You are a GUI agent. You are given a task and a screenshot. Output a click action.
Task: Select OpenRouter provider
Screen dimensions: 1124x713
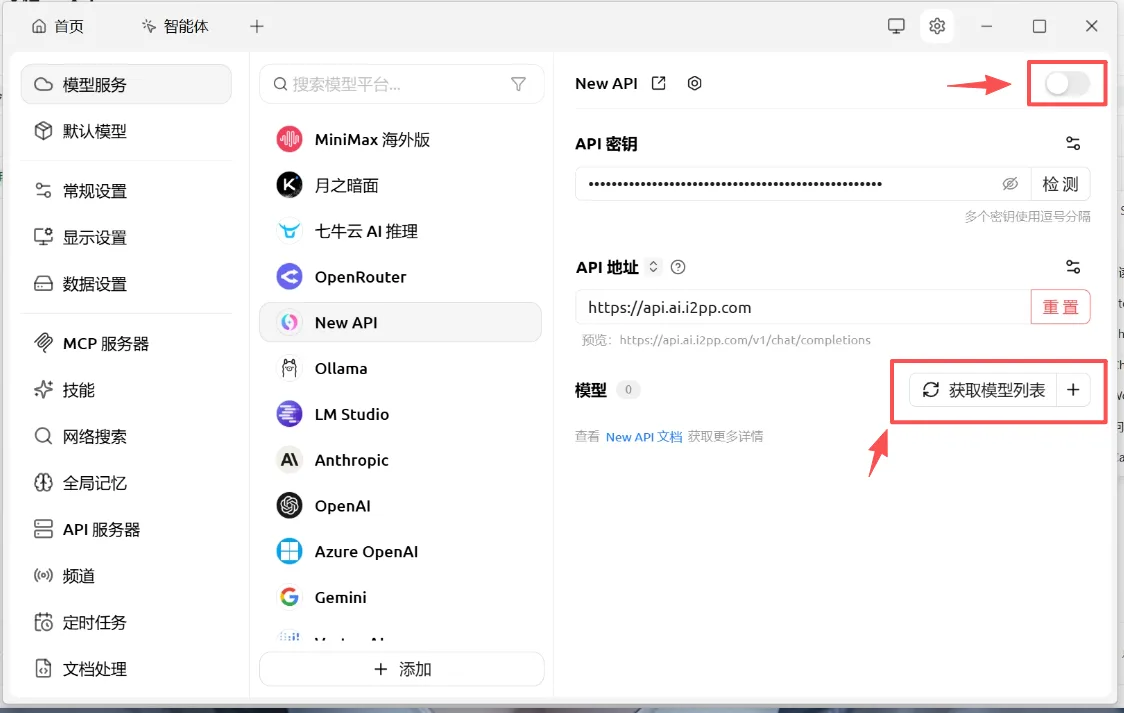400,277
